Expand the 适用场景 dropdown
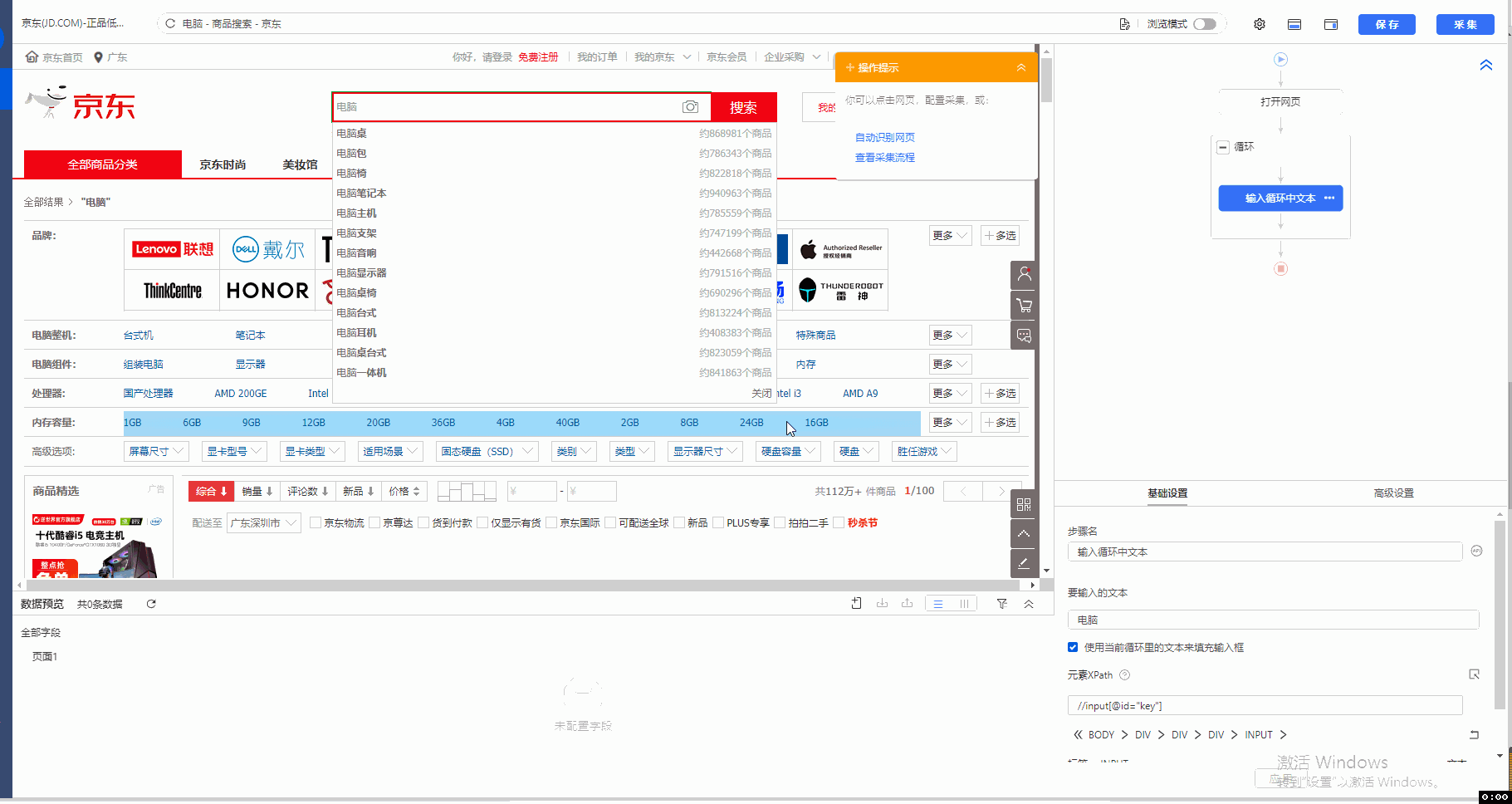The image size is (1512, 804). point(390,451)
